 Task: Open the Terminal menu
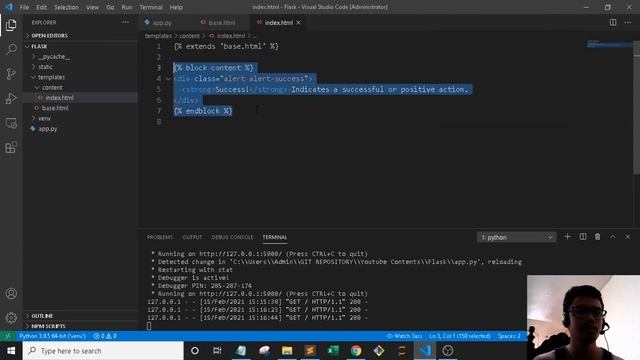(x=151, y=7)
